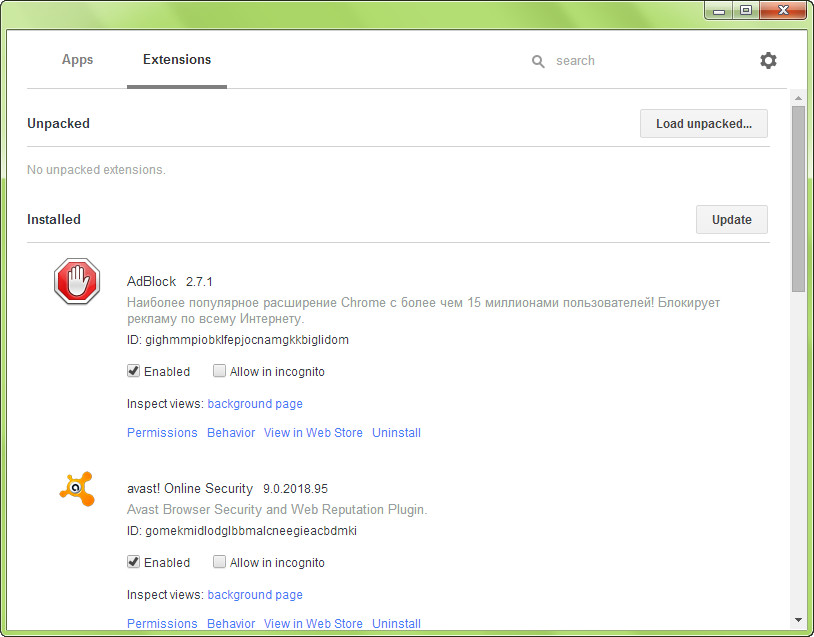Click the avast ID text gomekmidlodglbbmalcneegieacbdmki

pos(251,531)
